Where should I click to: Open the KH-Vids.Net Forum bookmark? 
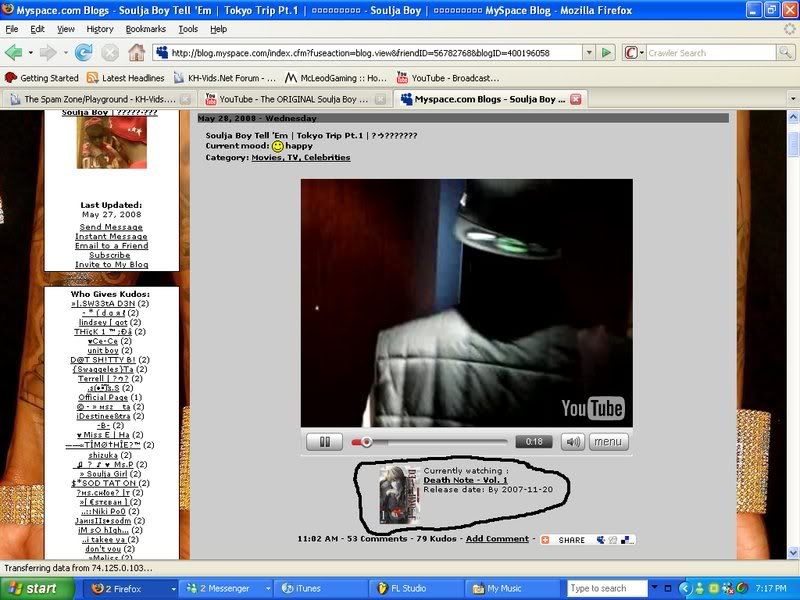[224, 78]
